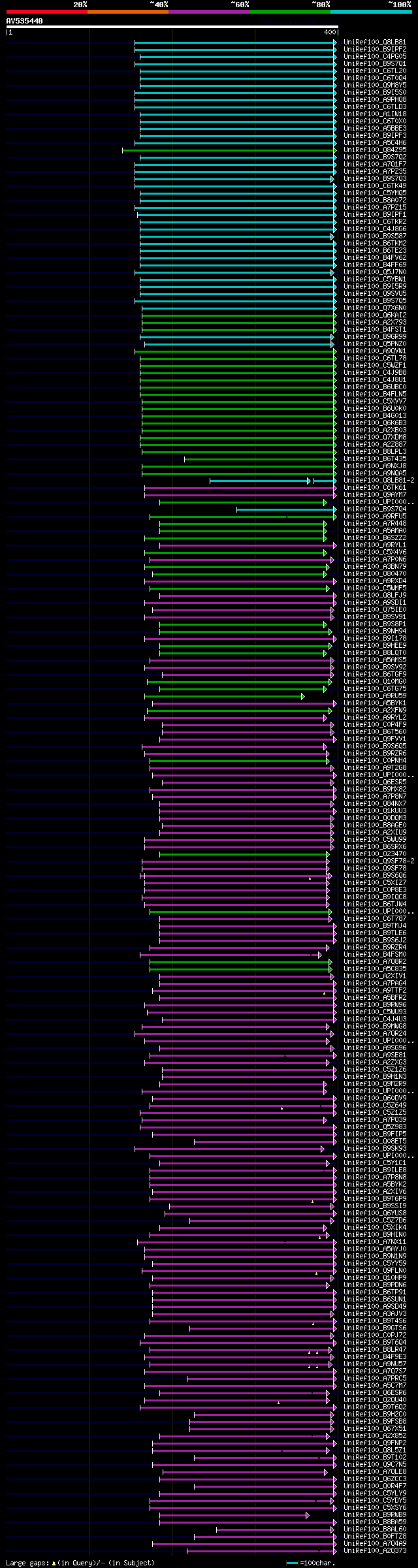Select label UniRef100_O23470

[x=375, y=854]
